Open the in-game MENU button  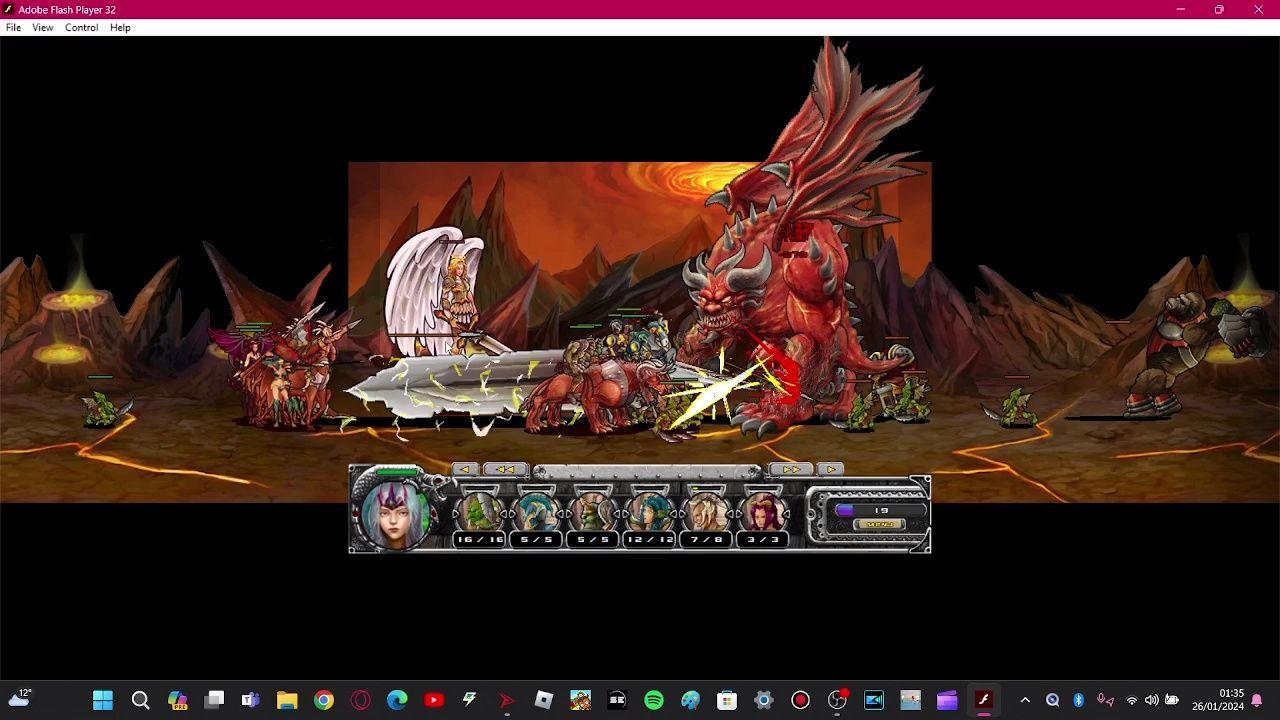click(879, 524)
